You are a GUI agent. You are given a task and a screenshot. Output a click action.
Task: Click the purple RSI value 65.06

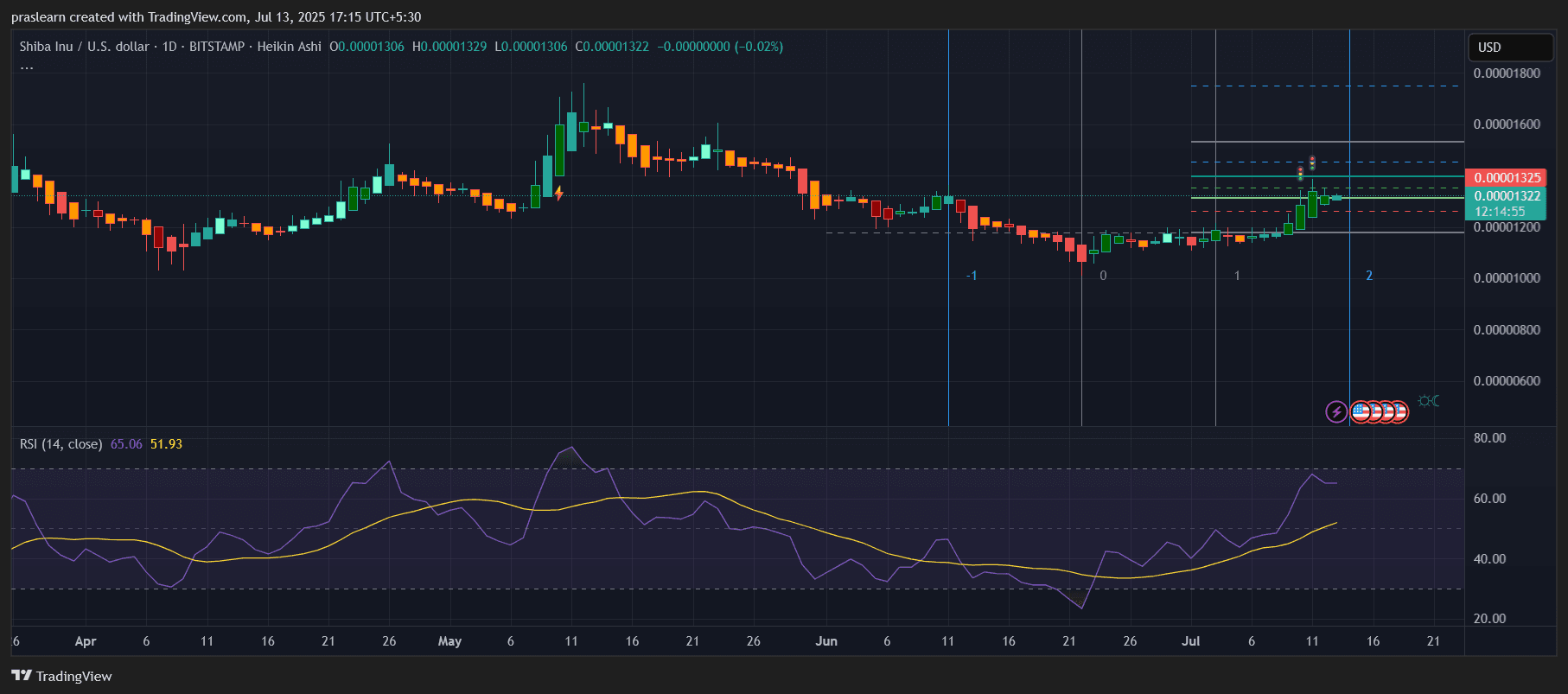(x=126, y=444)
